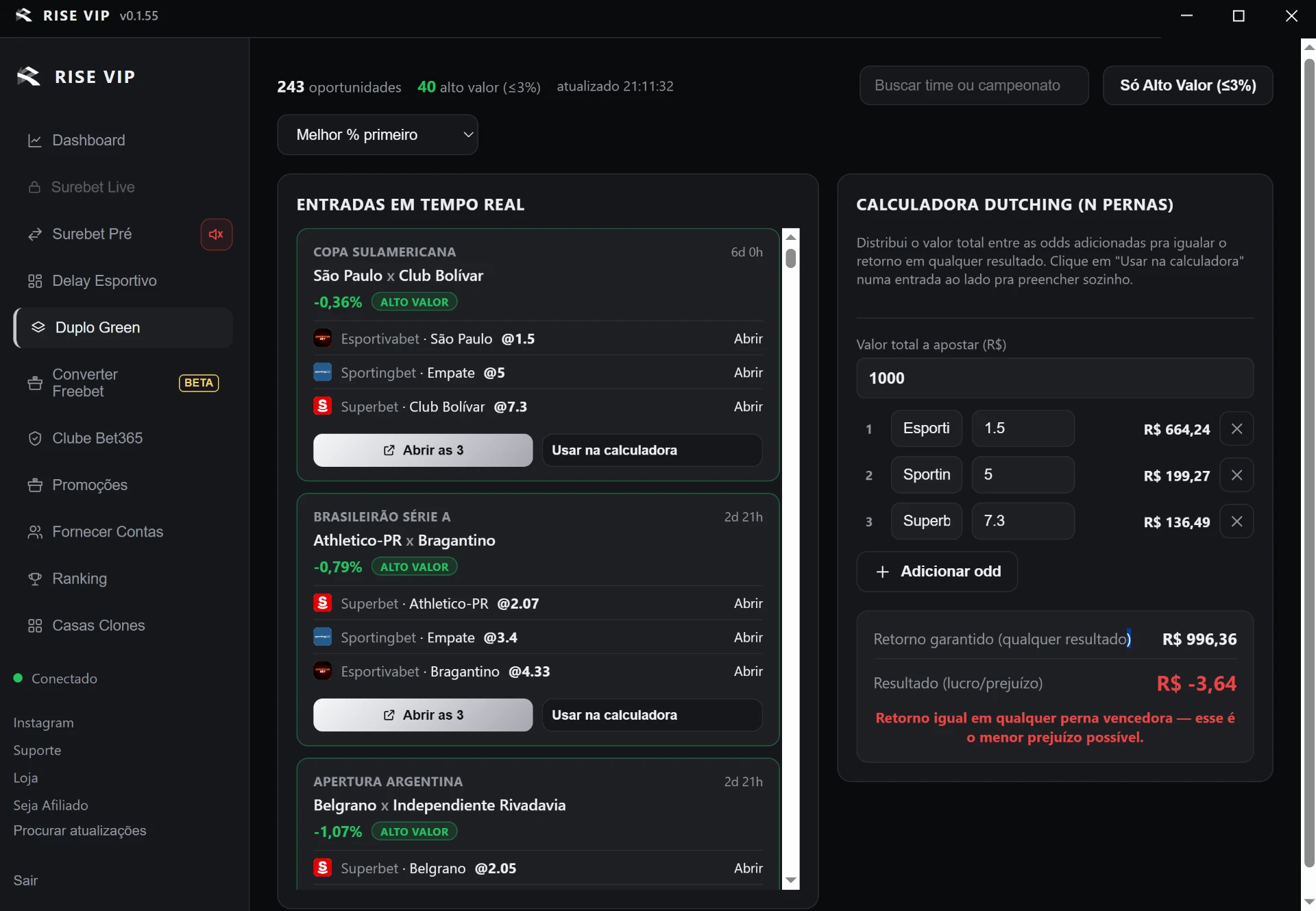This screenshot has height=911, width=1316.
Task: Go to Surebet Live section
Action: pyautogui.click(x=123, y=187)
